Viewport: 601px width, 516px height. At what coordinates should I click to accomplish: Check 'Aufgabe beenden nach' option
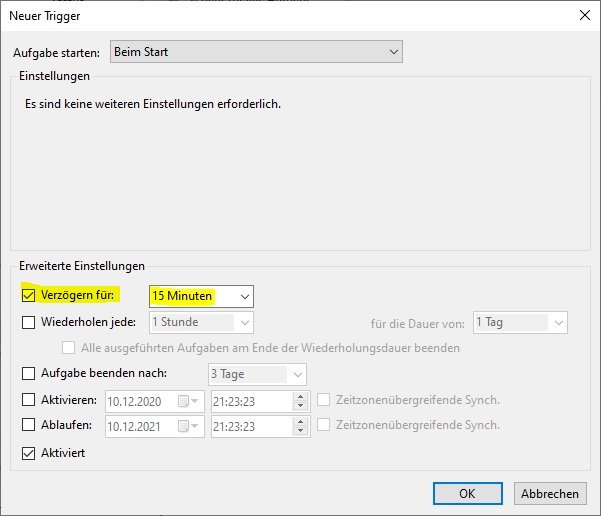28,374
